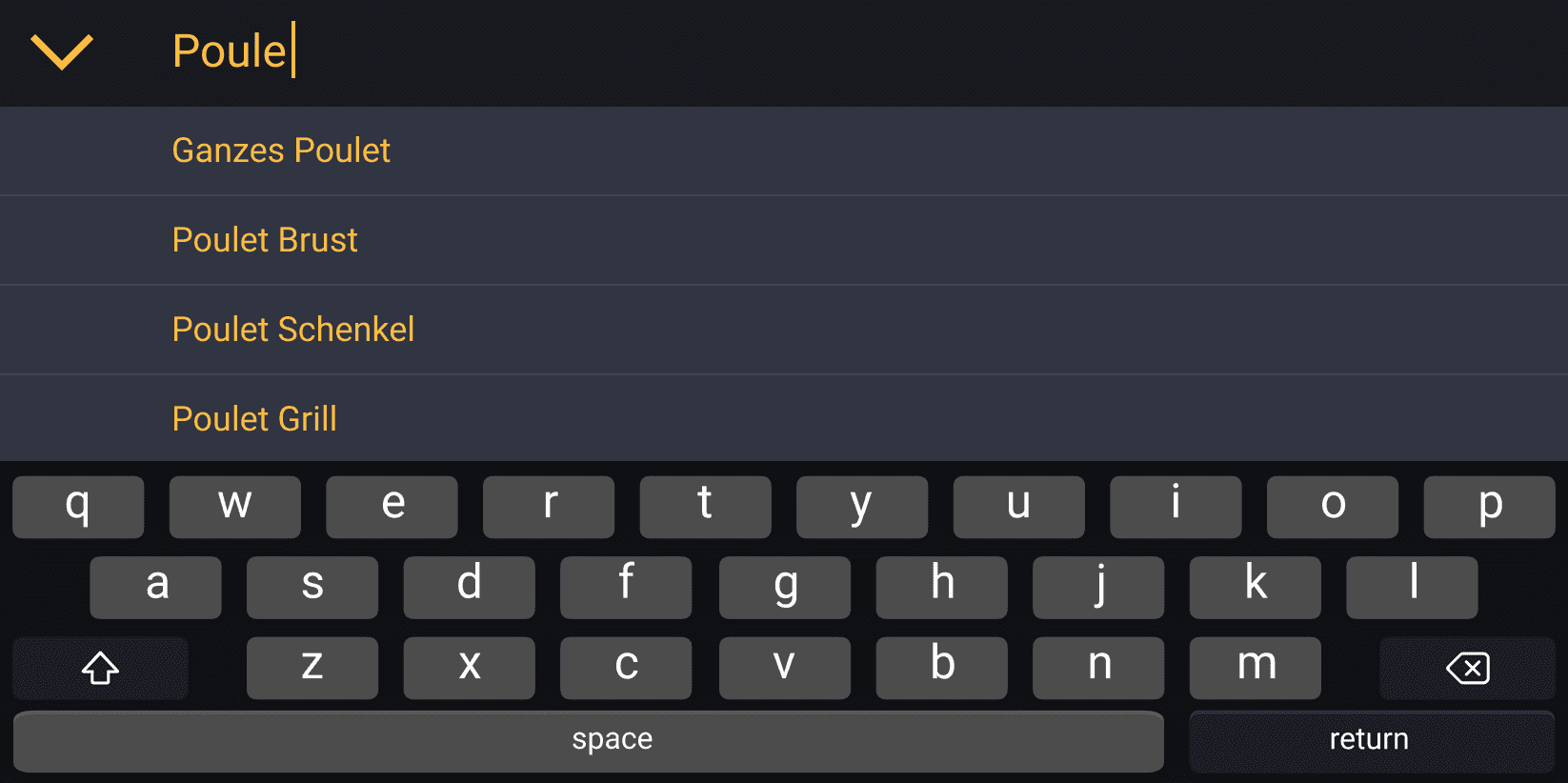
Task: Select the Ganzes Poulet suggestion
Action: pos(282,151)
